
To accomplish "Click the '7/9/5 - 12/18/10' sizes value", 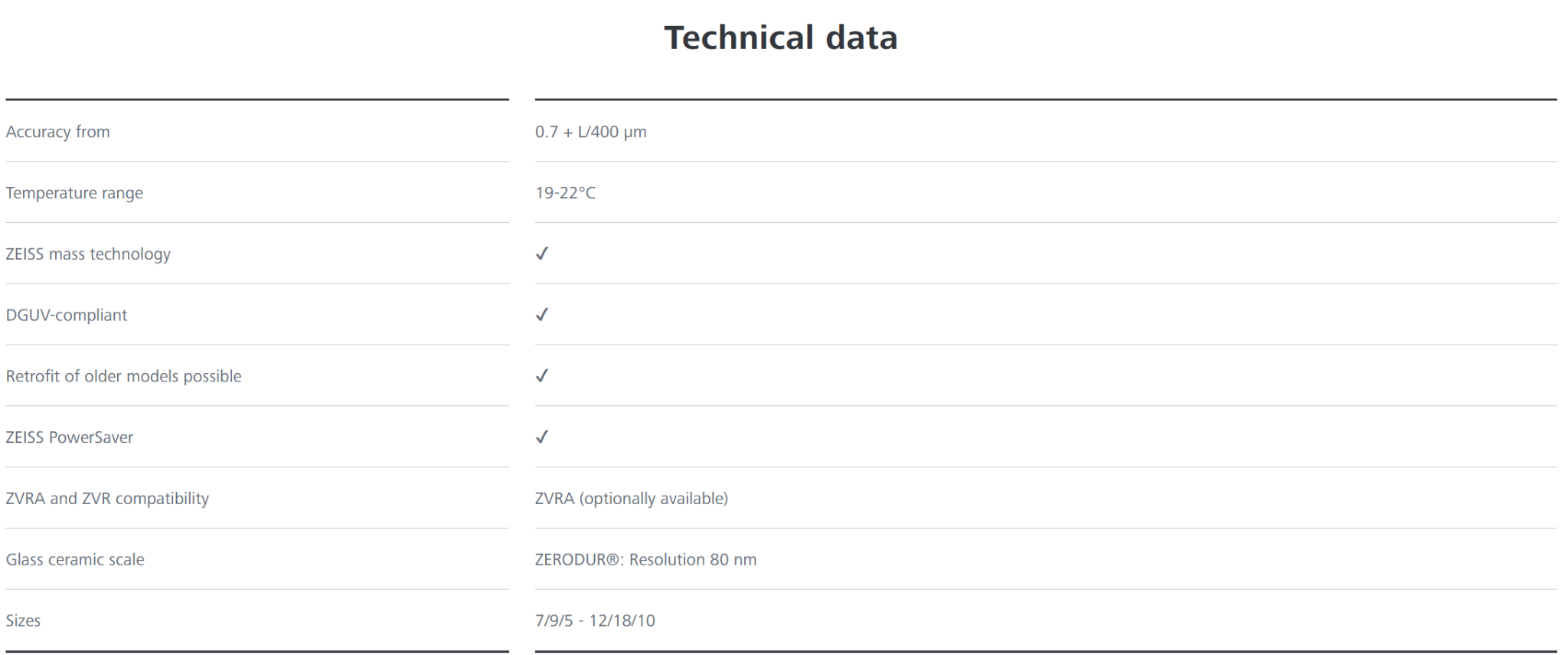I will pyautogui.click(x=595, y=621).
